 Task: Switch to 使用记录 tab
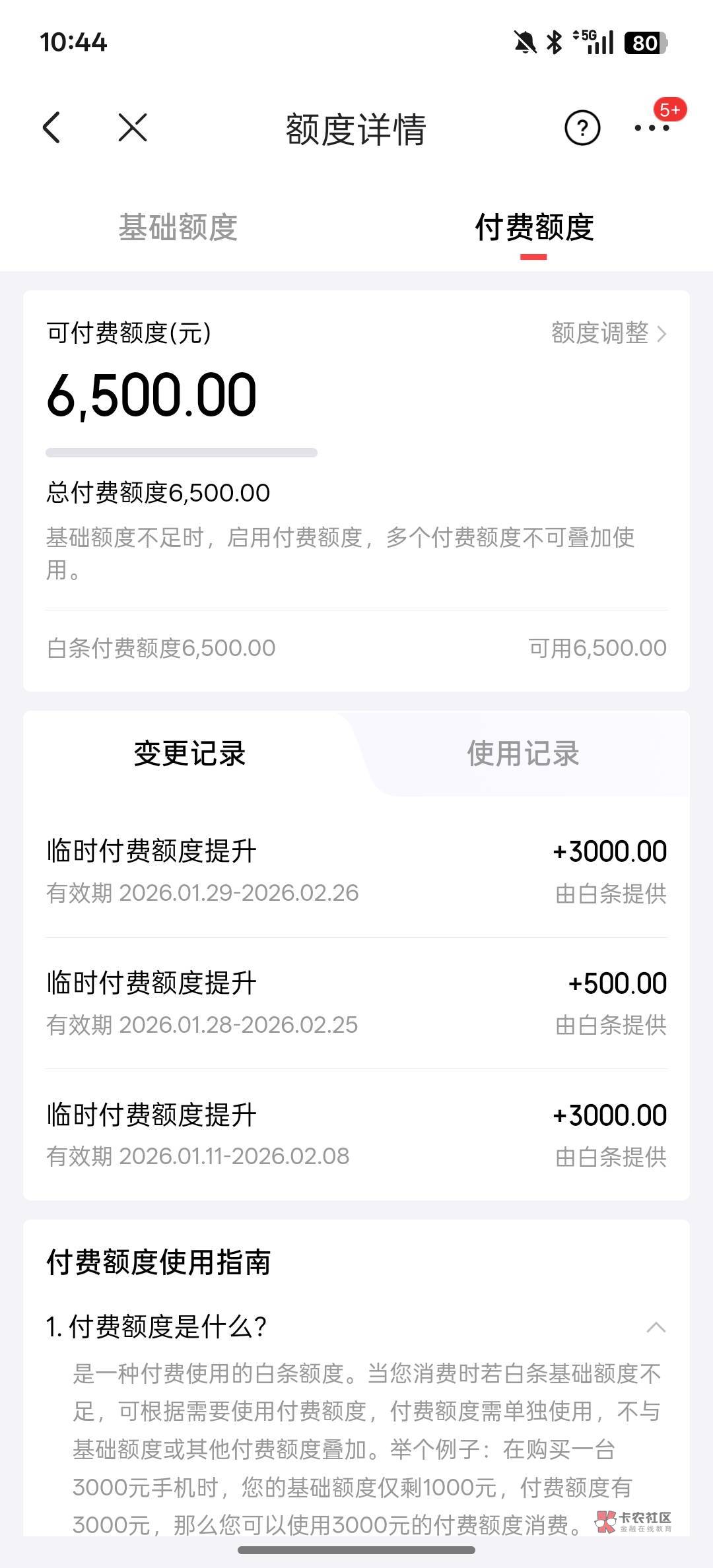tap(523, 754)
